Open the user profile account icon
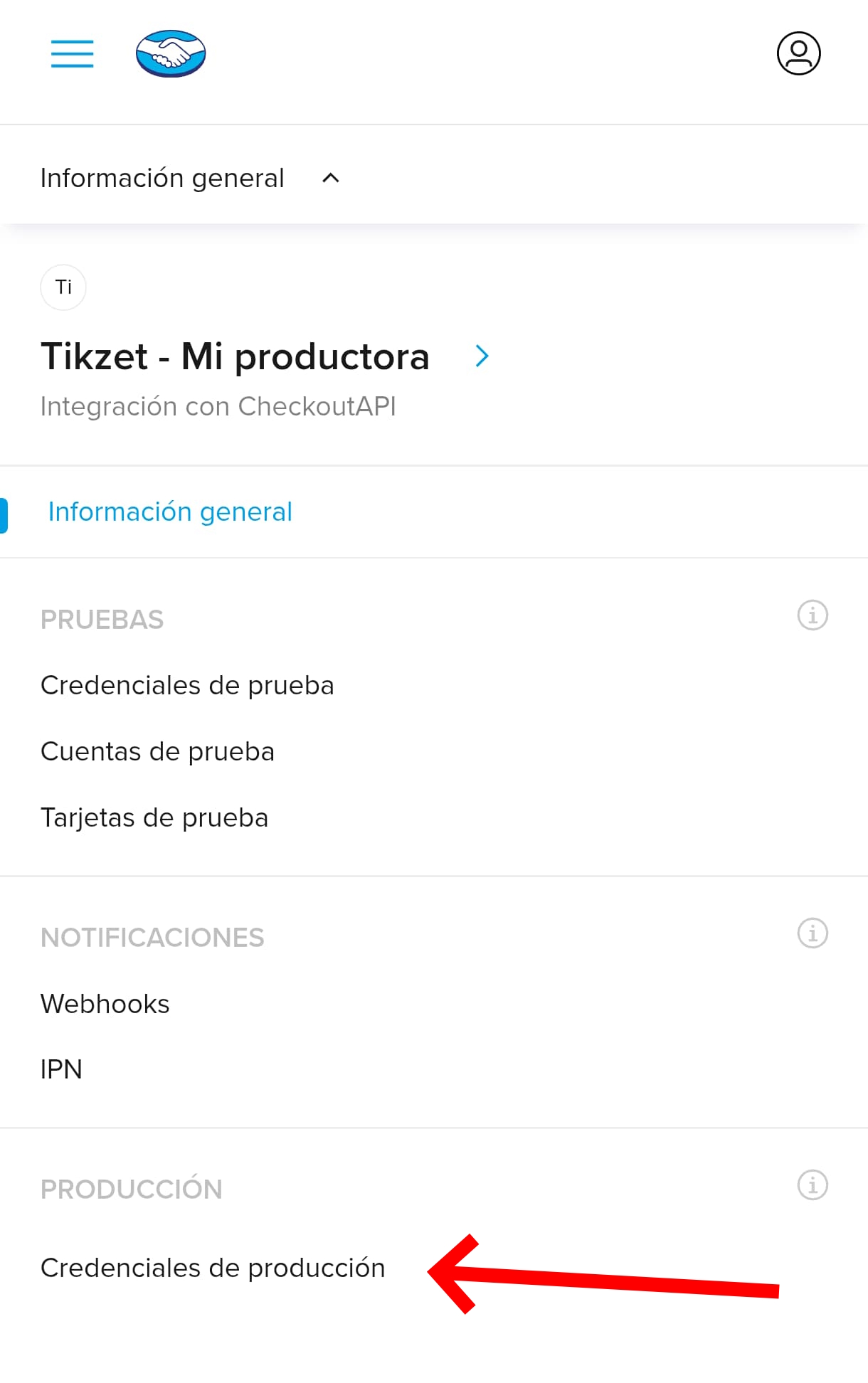The width and height of the screenshot is (868, 1383). tap(798, 53)
